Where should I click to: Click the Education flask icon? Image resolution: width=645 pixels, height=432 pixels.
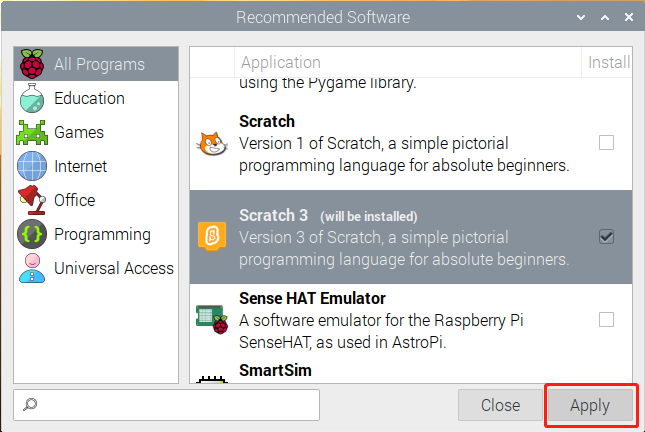pos(32,98)
